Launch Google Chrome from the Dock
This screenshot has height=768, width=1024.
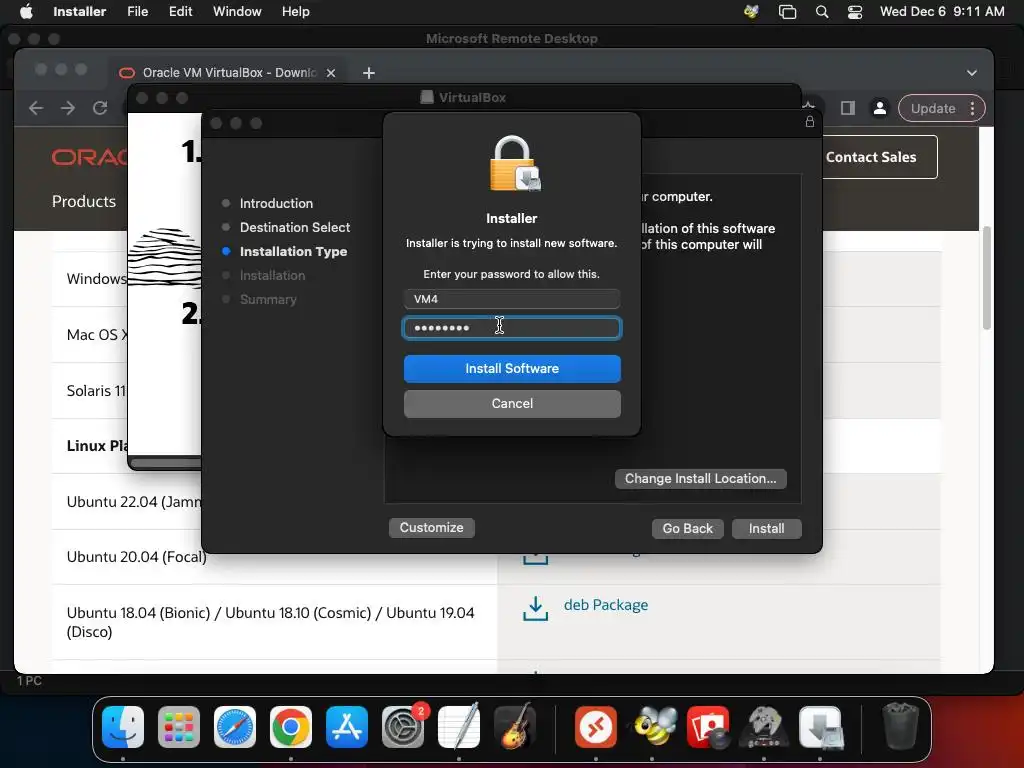coord(291,726)
